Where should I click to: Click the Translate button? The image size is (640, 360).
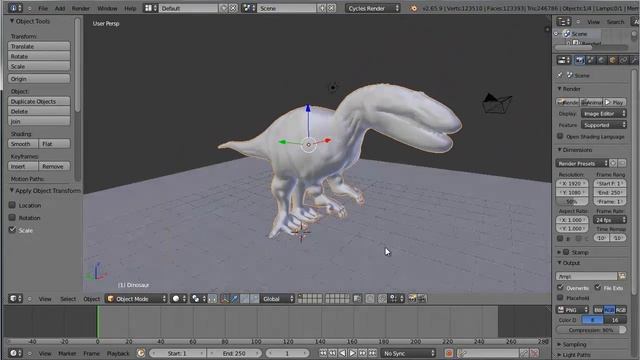click(39, 46)
